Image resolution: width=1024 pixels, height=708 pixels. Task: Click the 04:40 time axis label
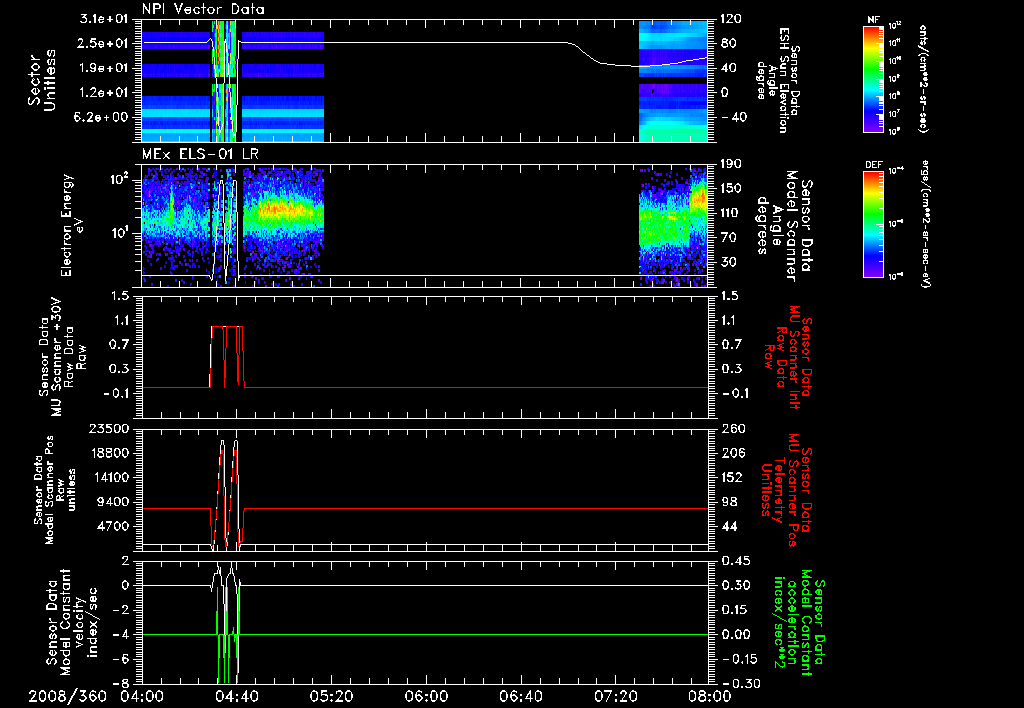point(236,696)
